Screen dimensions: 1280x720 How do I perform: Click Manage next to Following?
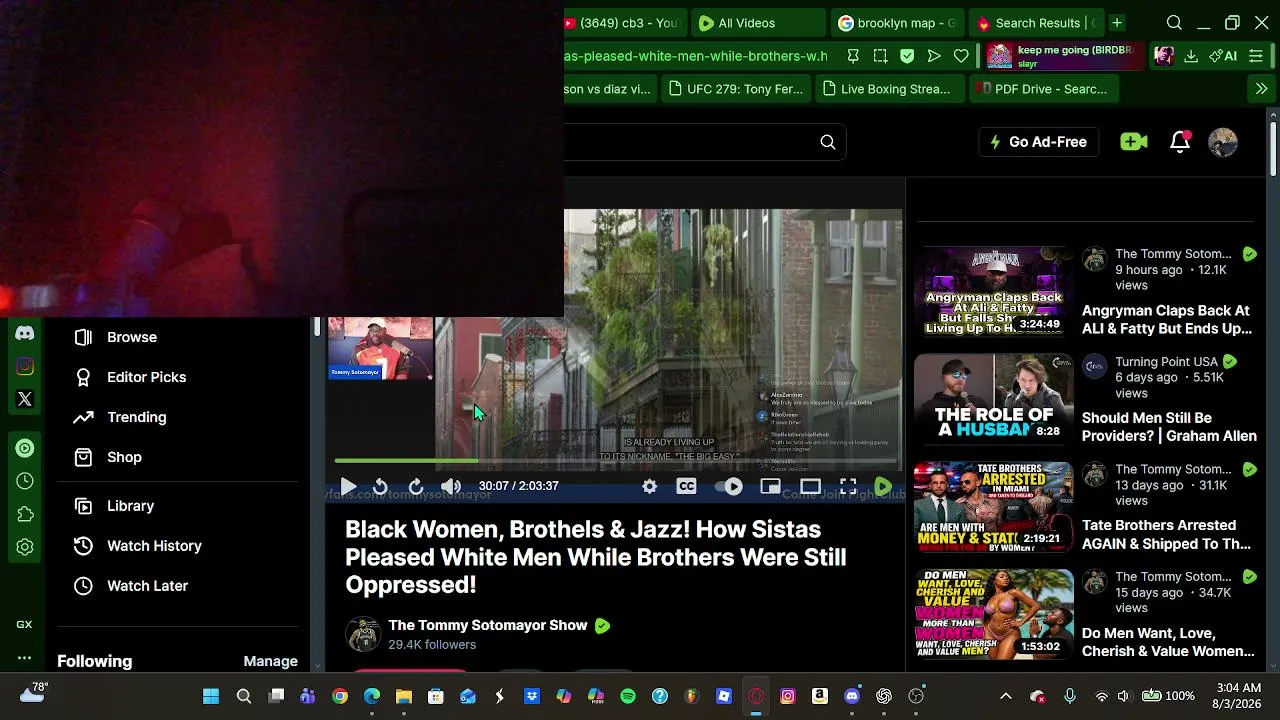pos(271,661)
